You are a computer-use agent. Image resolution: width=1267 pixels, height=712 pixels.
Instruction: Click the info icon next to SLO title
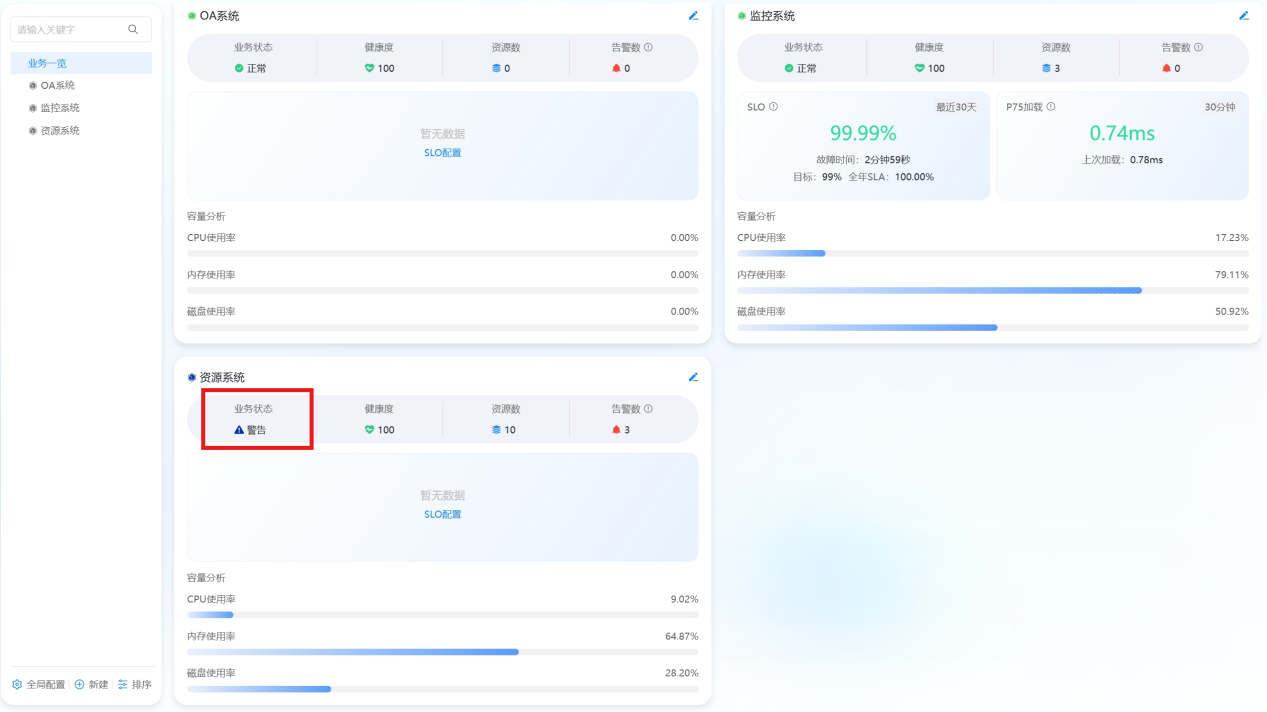pyautogui.click(x=773, y=107)
